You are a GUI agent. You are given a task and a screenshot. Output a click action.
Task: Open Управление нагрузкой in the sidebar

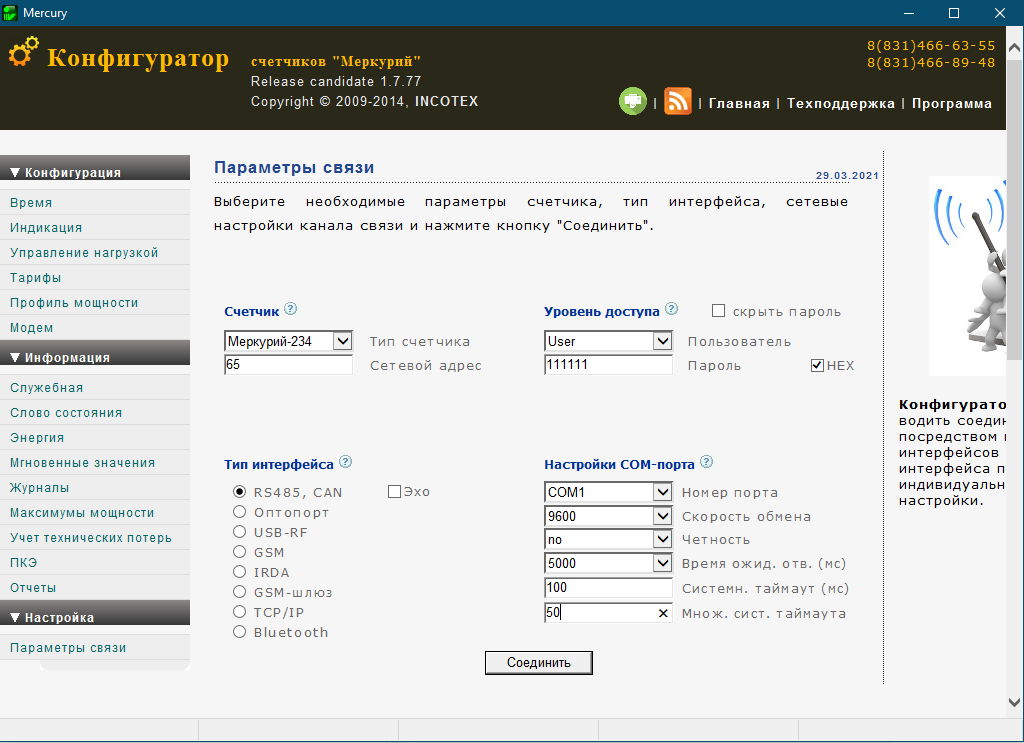point(95,253)
